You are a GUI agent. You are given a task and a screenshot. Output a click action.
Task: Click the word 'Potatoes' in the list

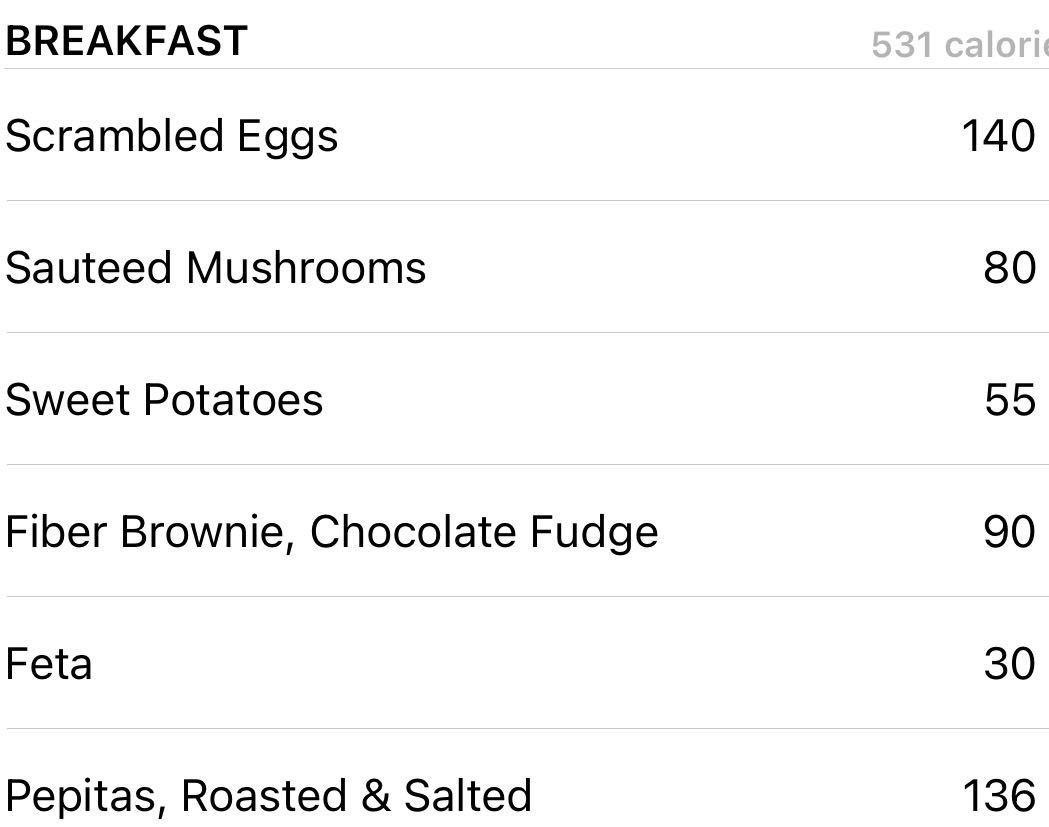click(233, 400)
